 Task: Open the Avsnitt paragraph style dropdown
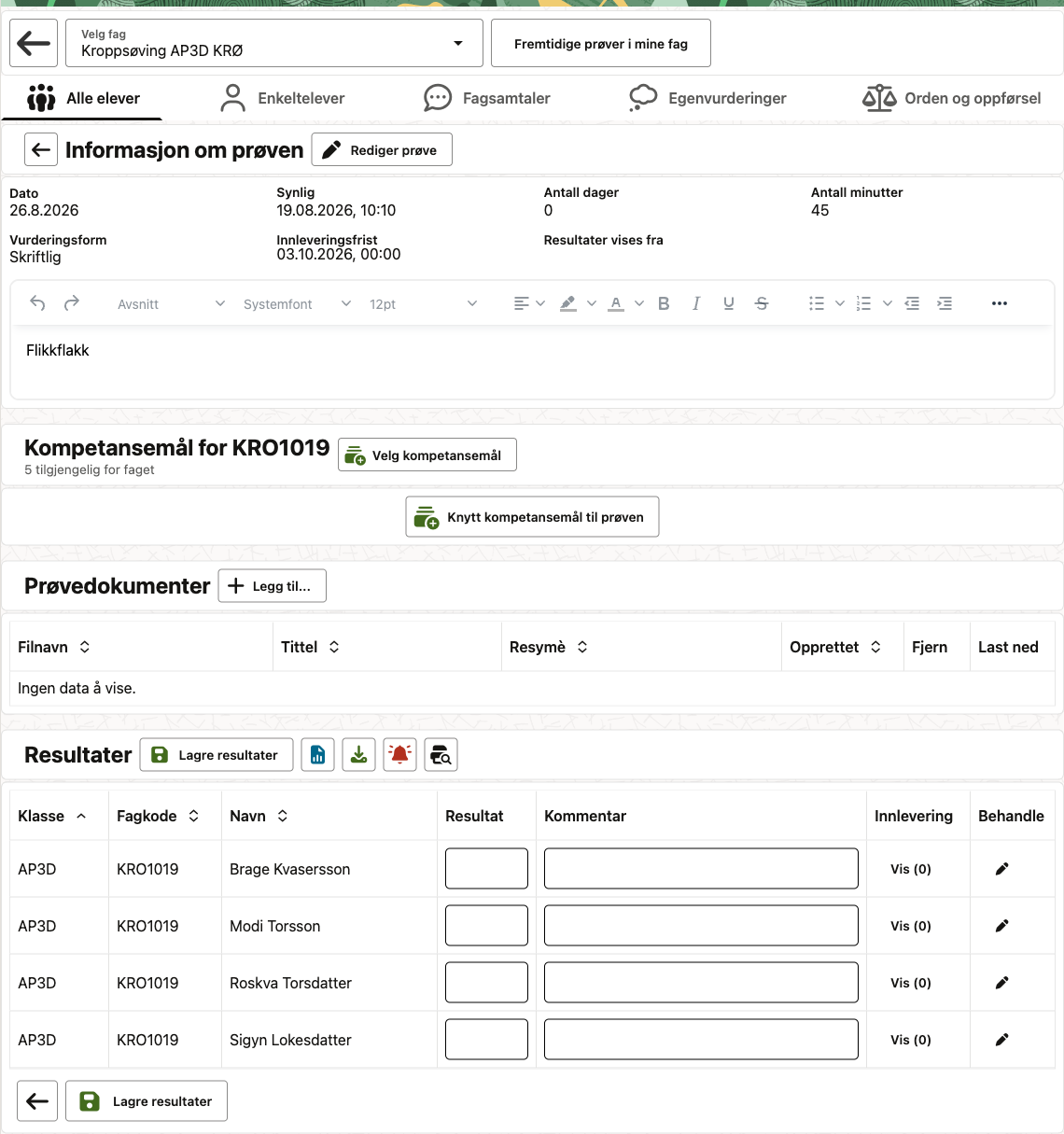pyautogui.click(x=171, y=304)
